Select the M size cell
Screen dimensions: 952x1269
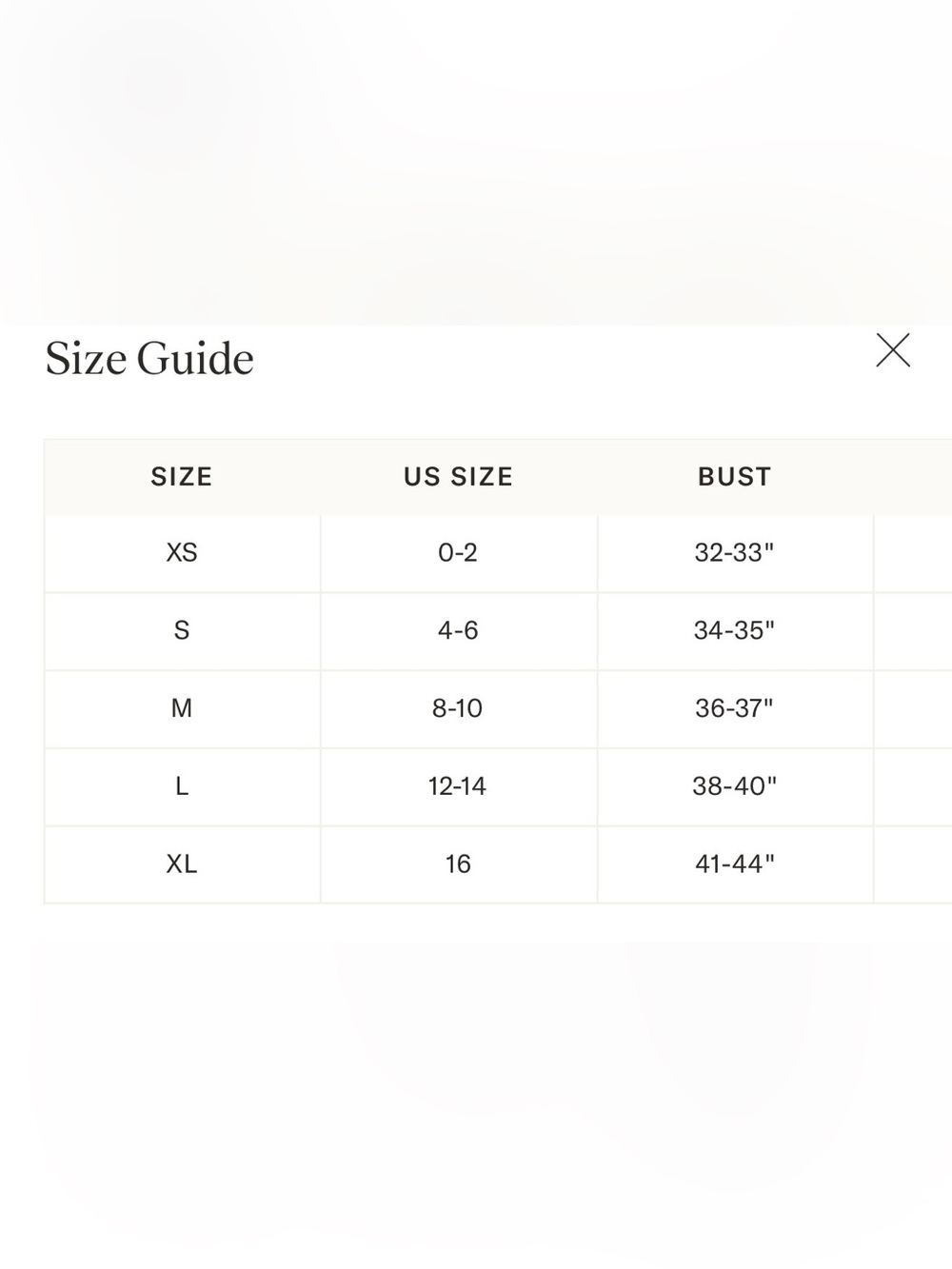tap(182, 709)
